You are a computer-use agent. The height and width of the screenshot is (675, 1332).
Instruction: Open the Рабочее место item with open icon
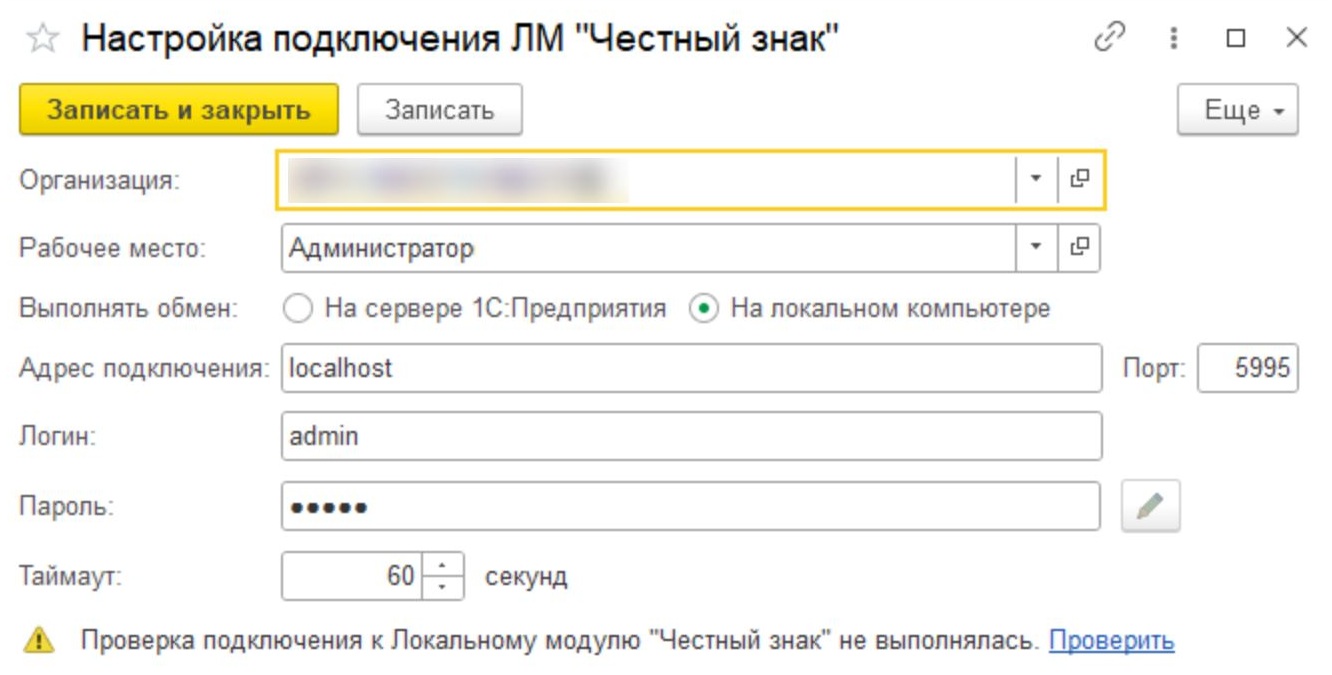[1080, 248]
